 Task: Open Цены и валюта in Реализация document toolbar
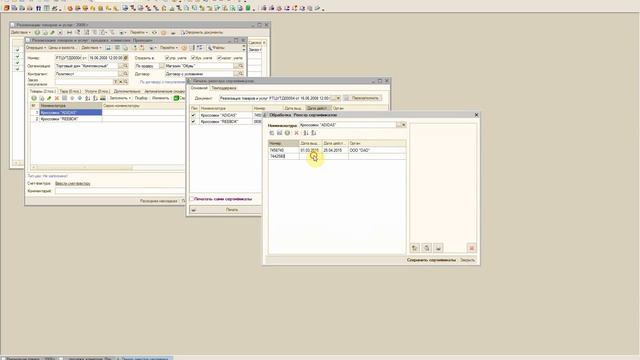[x=62, y=48]
